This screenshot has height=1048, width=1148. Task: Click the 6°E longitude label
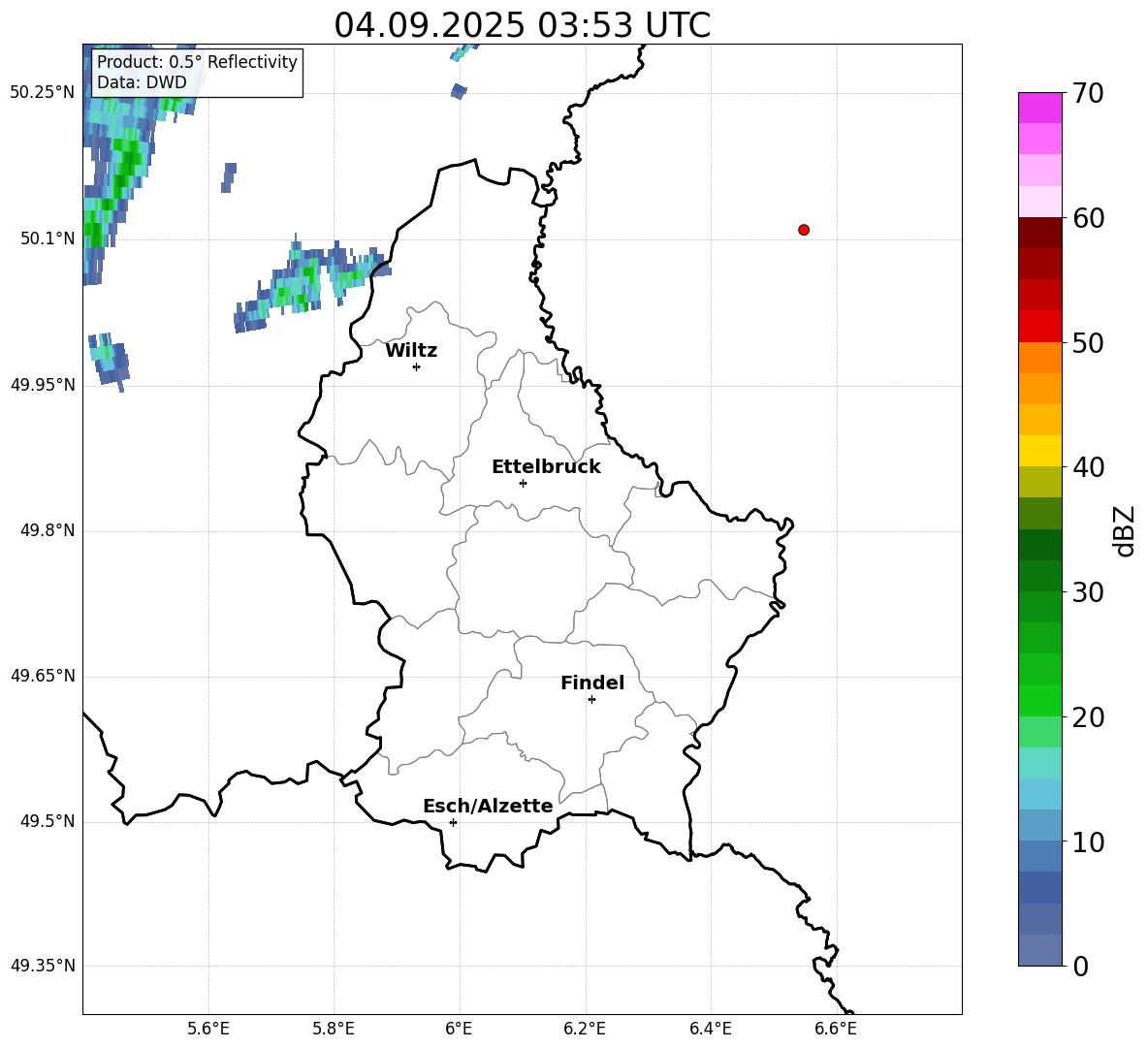click(459, 1029)
